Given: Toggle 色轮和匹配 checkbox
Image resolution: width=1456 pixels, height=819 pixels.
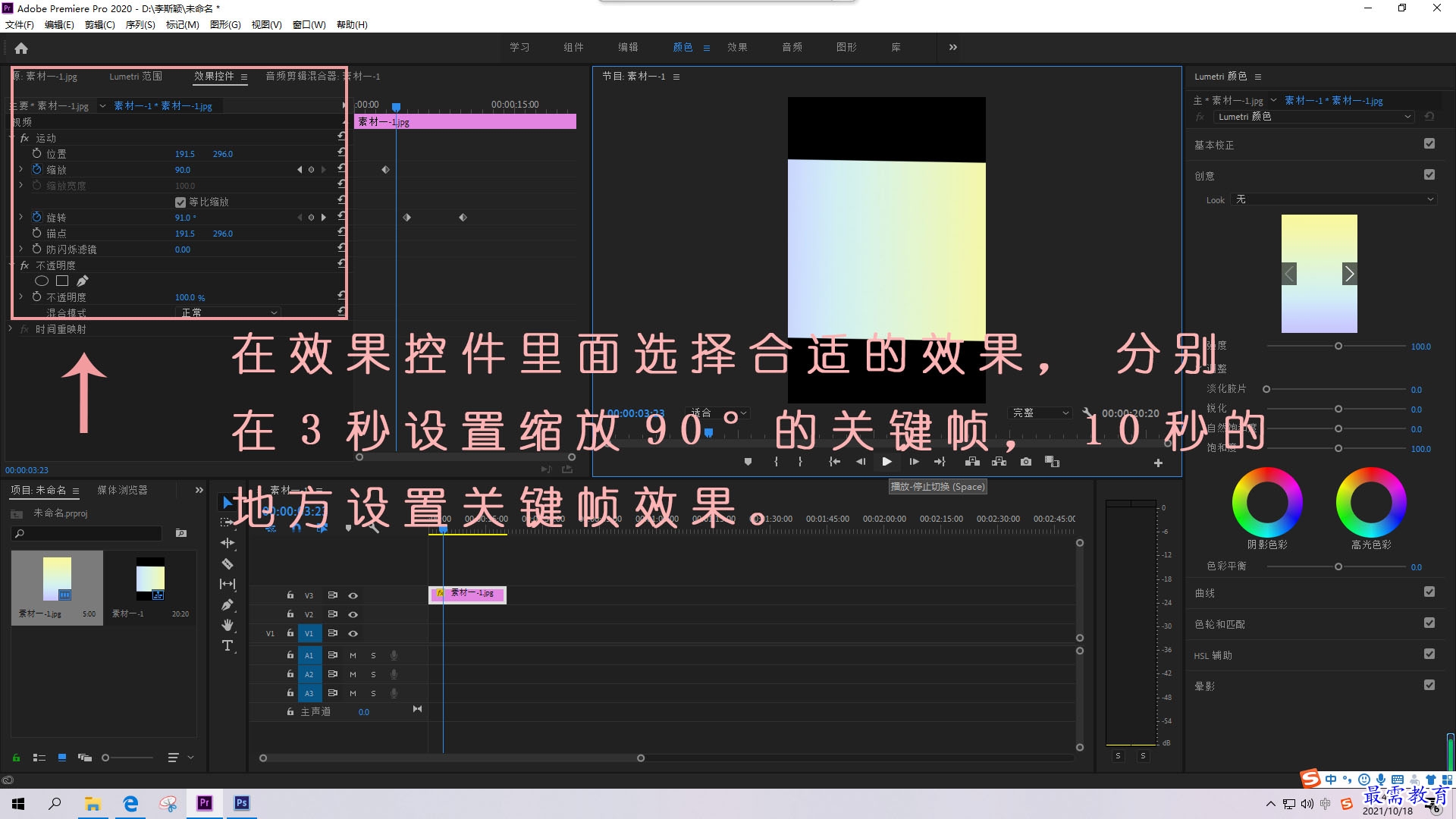Looking at the screenshot, I should (1429, 623).
